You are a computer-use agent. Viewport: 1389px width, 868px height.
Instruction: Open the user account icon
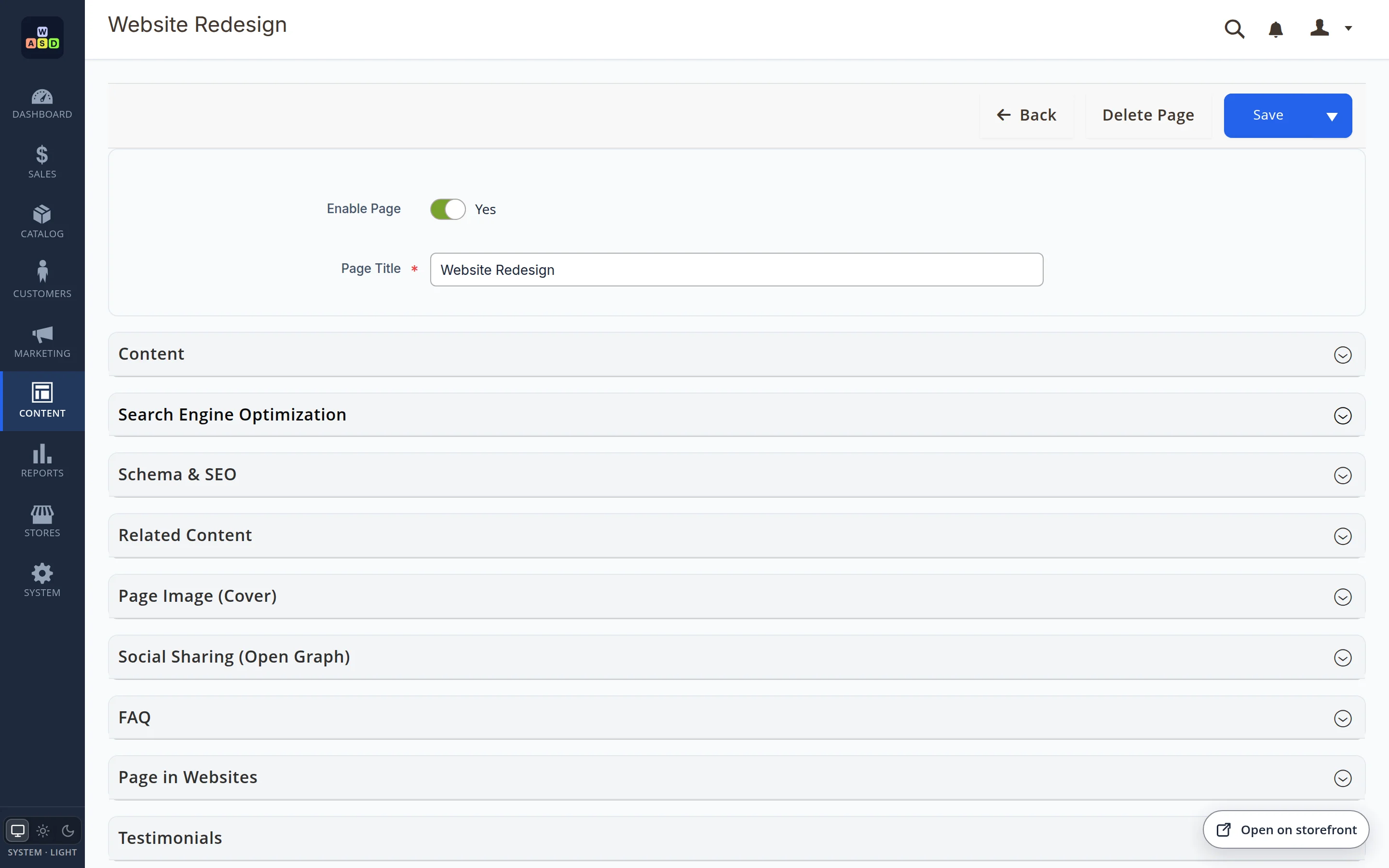[x=1320, y=27]
